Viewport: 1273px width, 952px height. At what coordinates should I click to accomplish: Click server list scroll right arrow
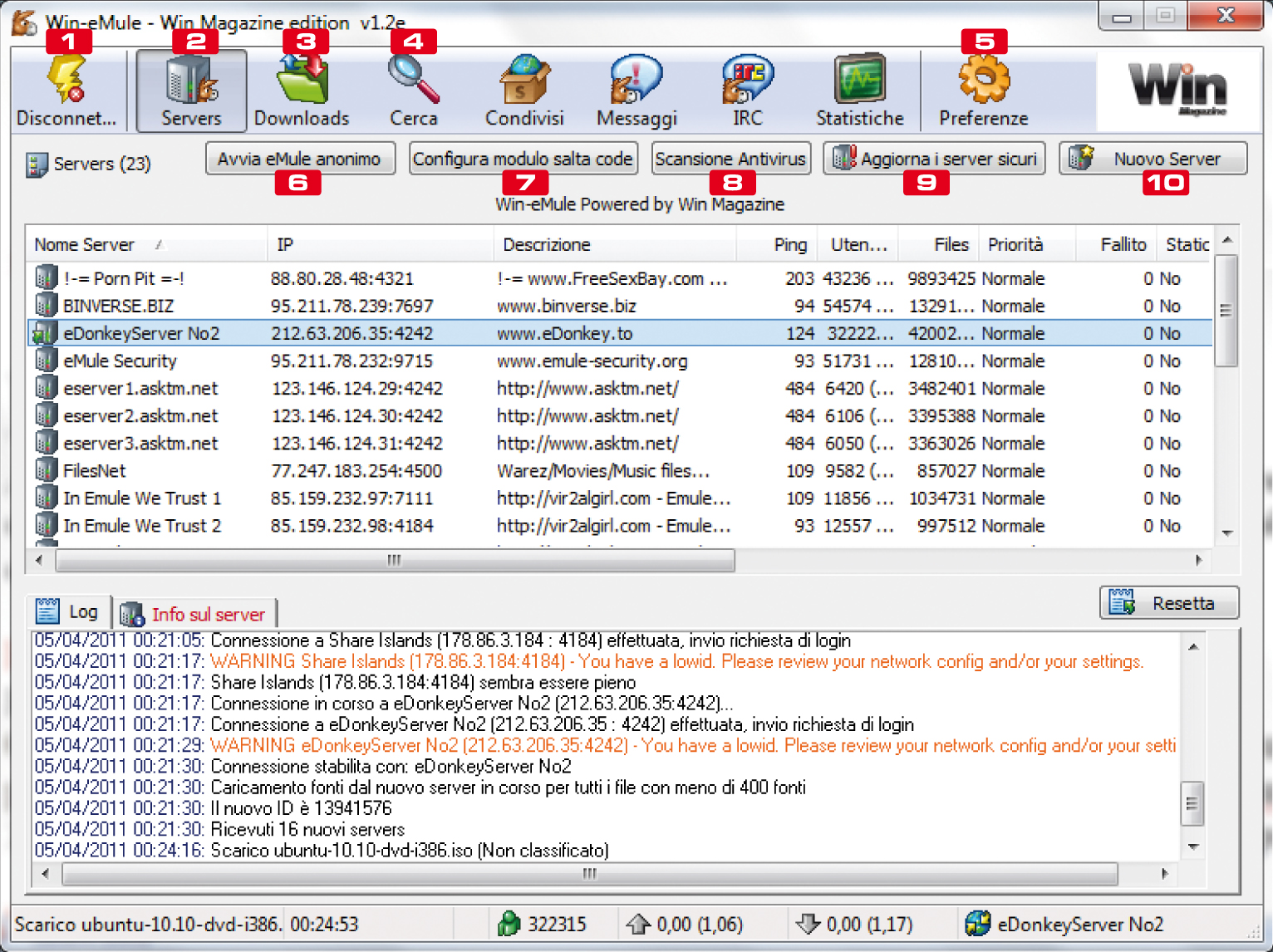[x=1198, y=561]
